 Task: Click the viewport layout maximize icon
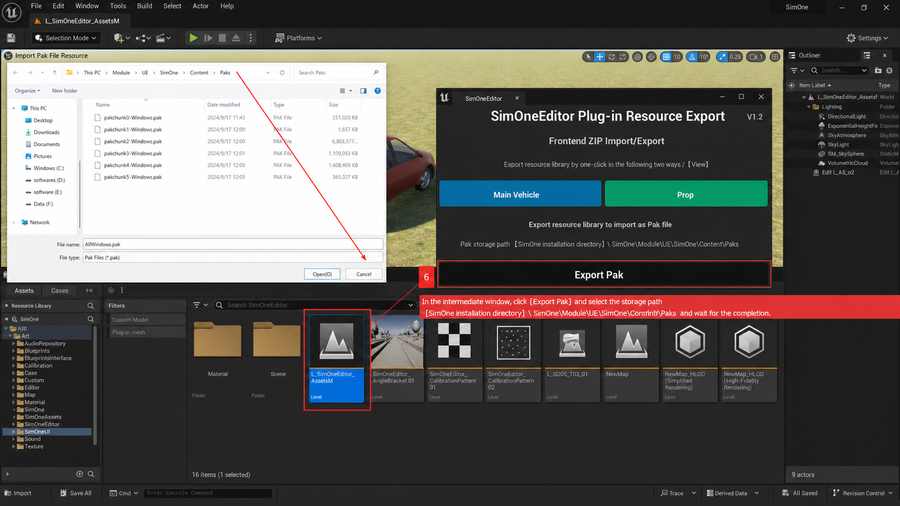(x=775, y=56)
